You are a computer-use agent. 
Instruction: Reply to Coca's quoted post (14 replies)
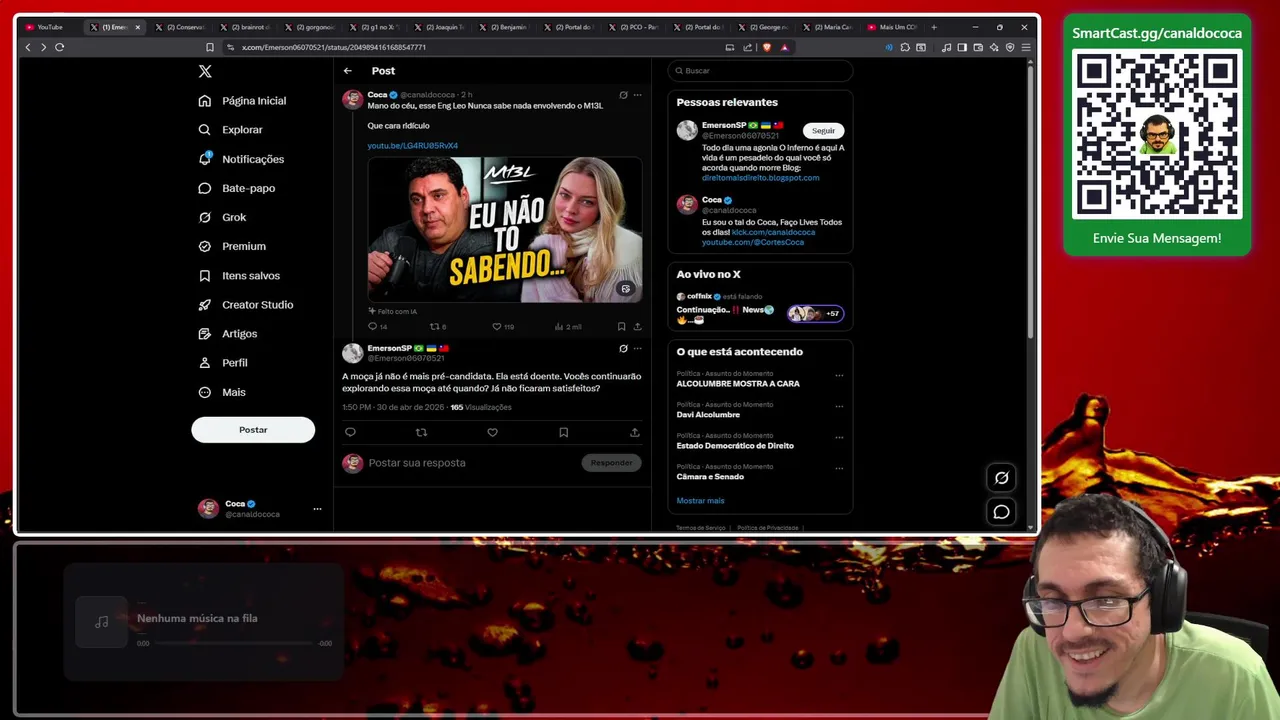(x=377, y=327)
